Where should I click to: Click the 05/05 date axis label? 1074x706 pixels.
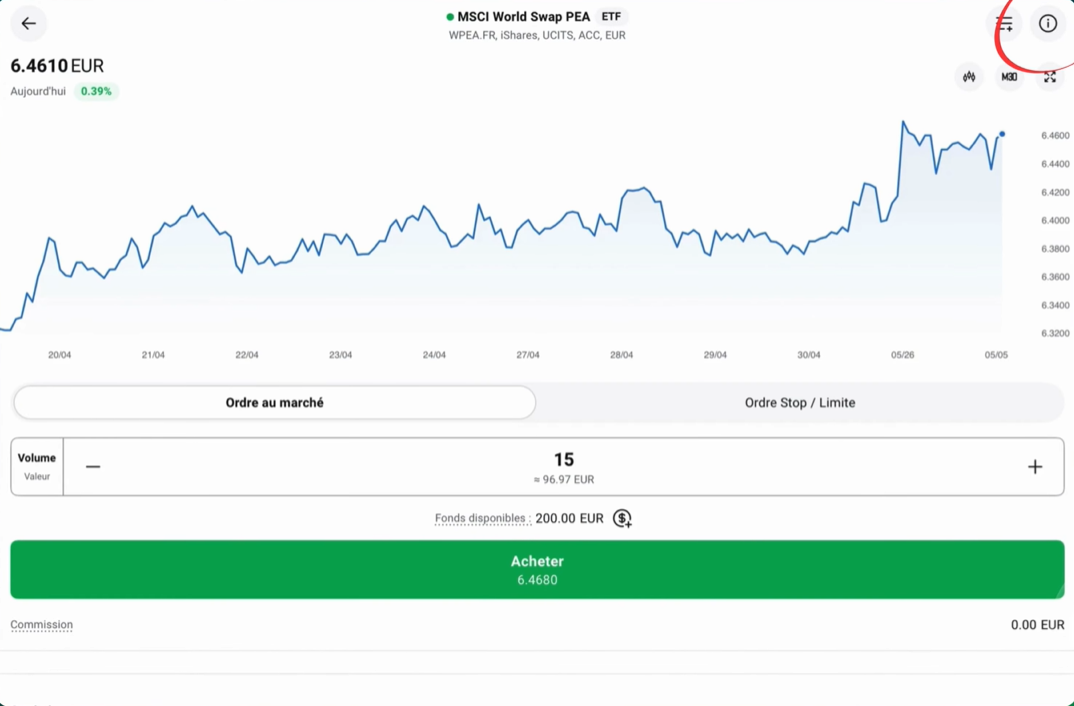point(996,355)
